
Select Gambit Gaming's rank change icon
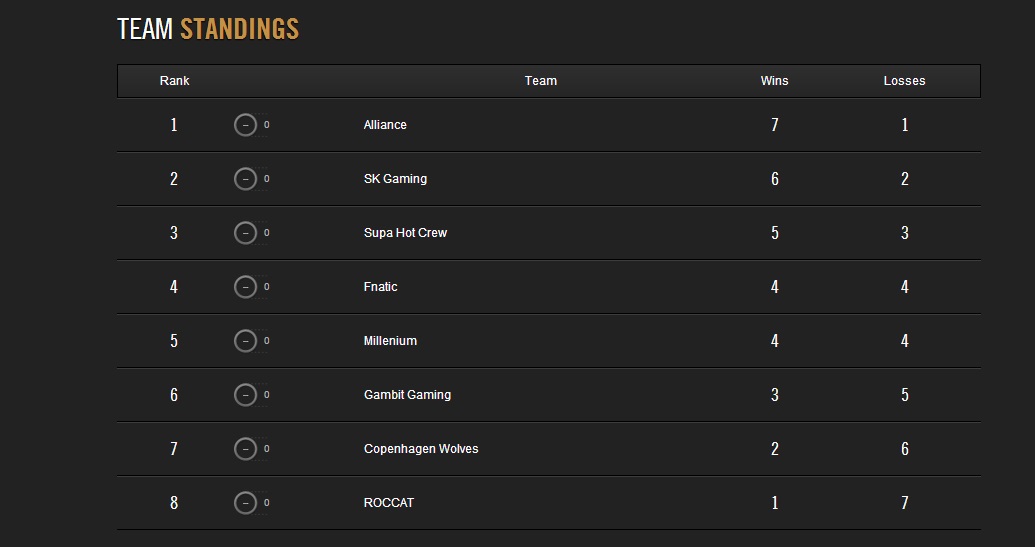(x=245, y=395)
